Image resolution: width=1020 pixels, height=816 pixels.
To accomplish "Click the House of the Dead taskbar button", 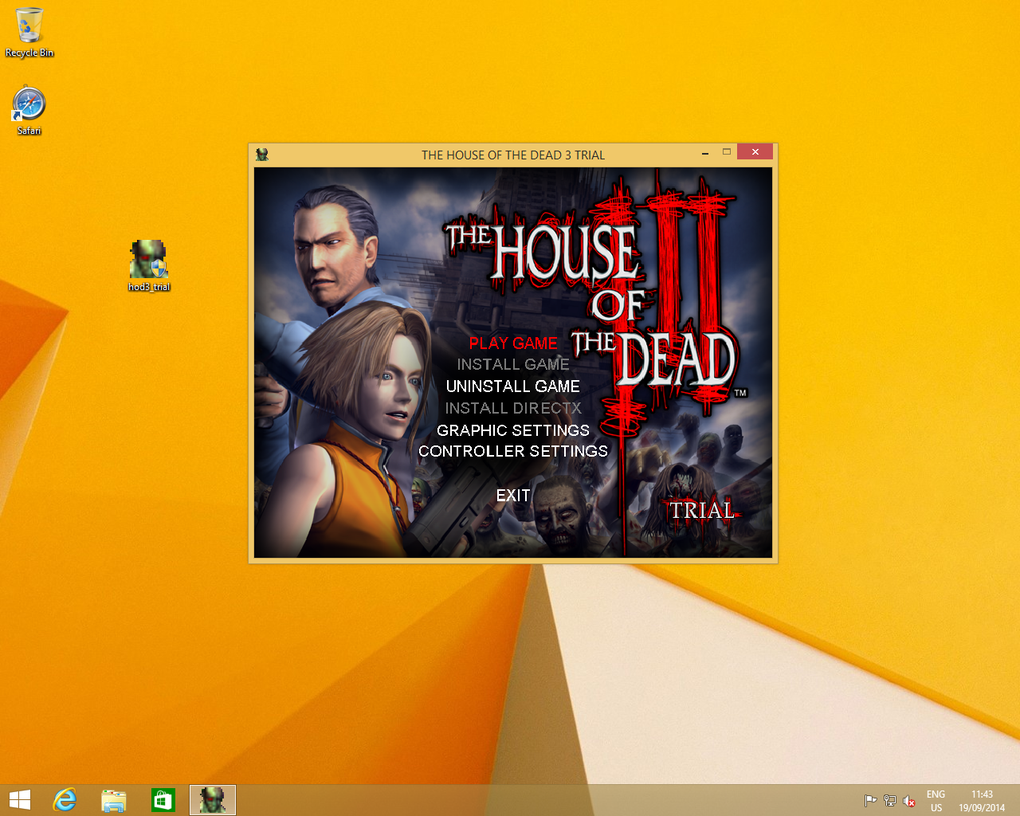I will 213,800.
